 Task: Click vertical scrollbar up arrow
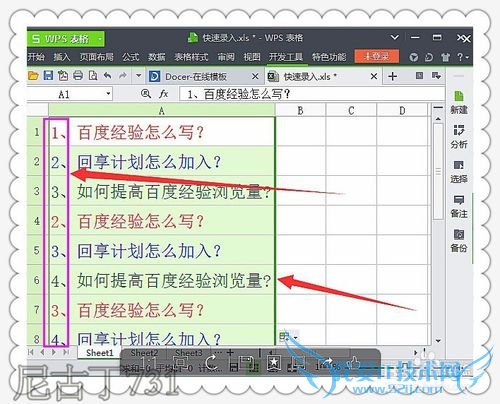point(438,119)
